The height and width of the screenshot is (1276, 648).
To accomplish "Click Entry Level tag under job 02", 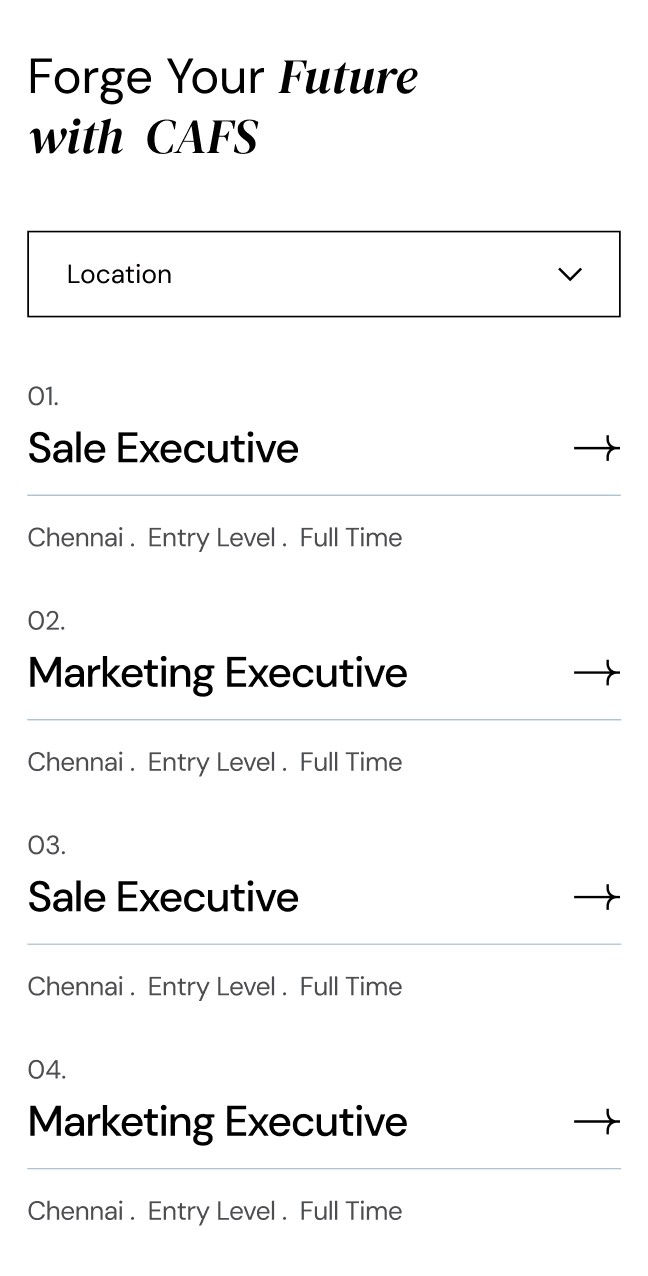I will point(211,762).
